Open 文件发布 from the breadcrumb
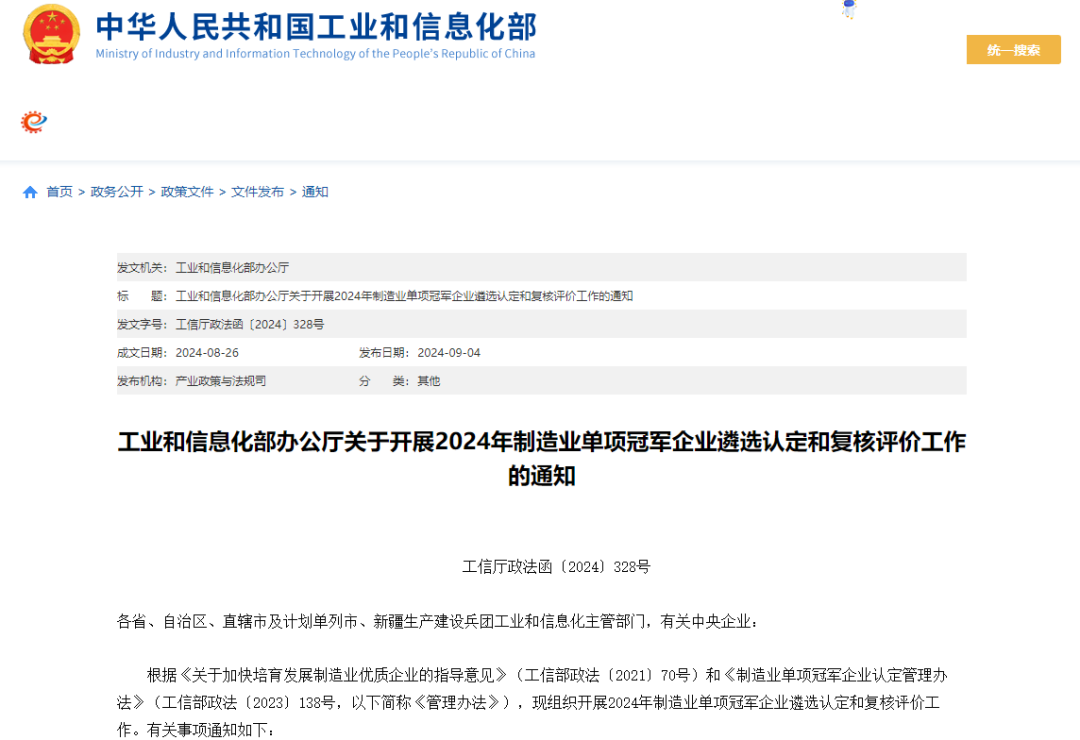This screenshot has height=740, width=1080. coord(259,192)
